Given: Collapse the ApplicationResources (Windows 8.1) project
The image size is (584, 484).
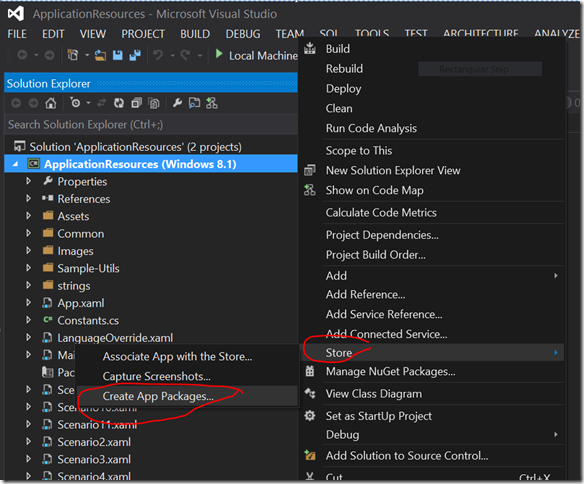Looking at the screenshot, I should point(15,164).
